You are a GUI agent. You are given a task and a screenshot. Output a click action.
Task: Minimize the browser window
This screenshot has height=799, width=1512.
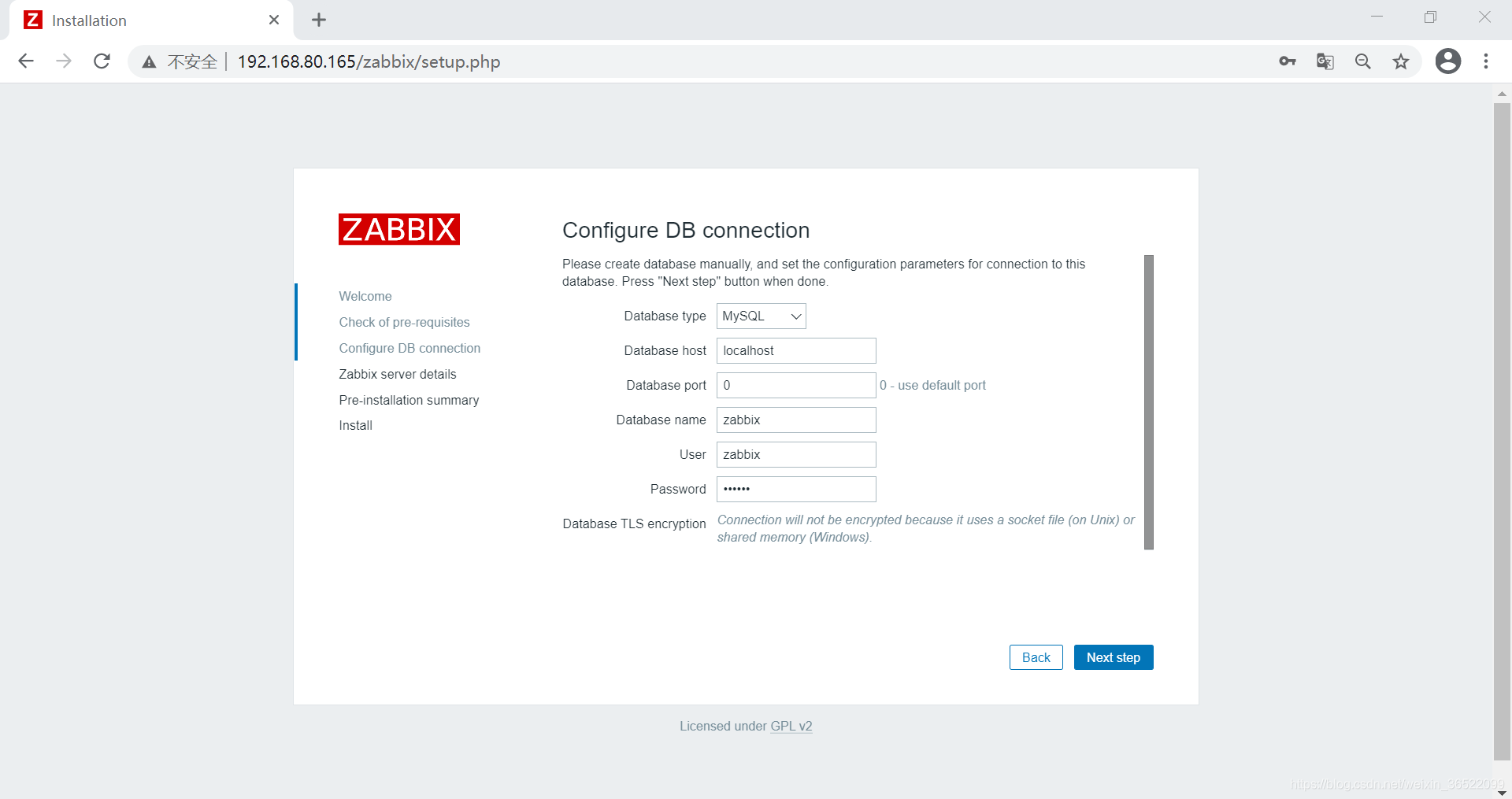tap(1377, 17)
